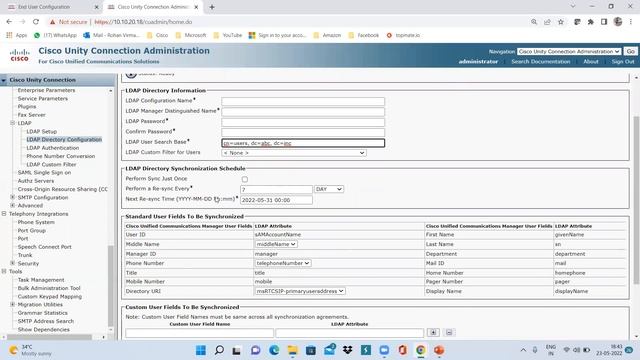
Task: Open the DAY re-sync interval dropdown
Action: 329,189
